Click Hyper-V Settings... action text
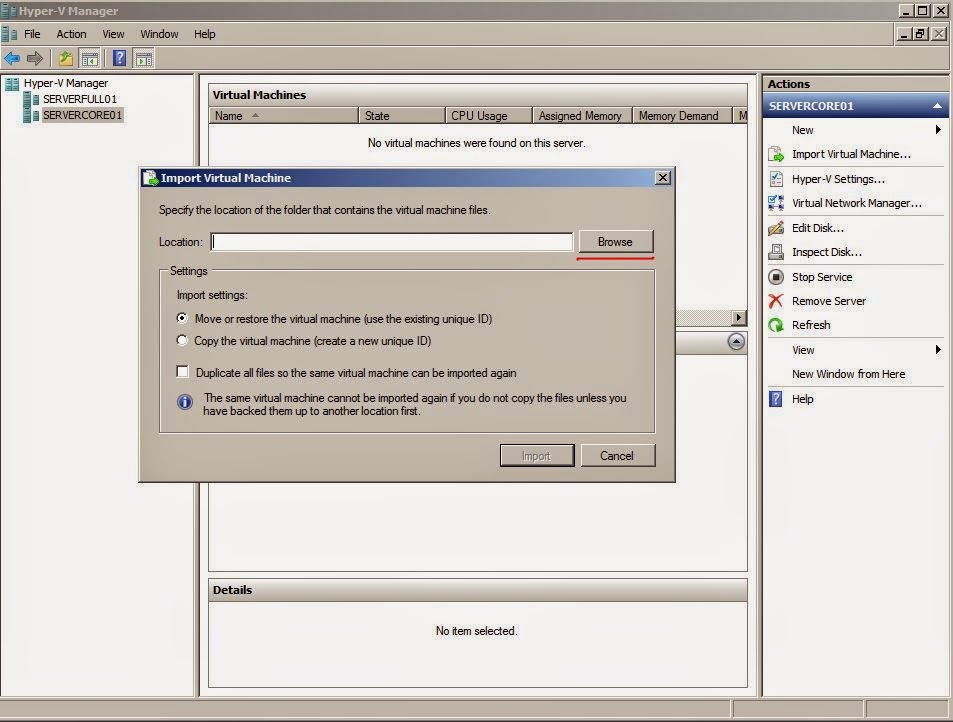953x722 pixels. point(838,179)
